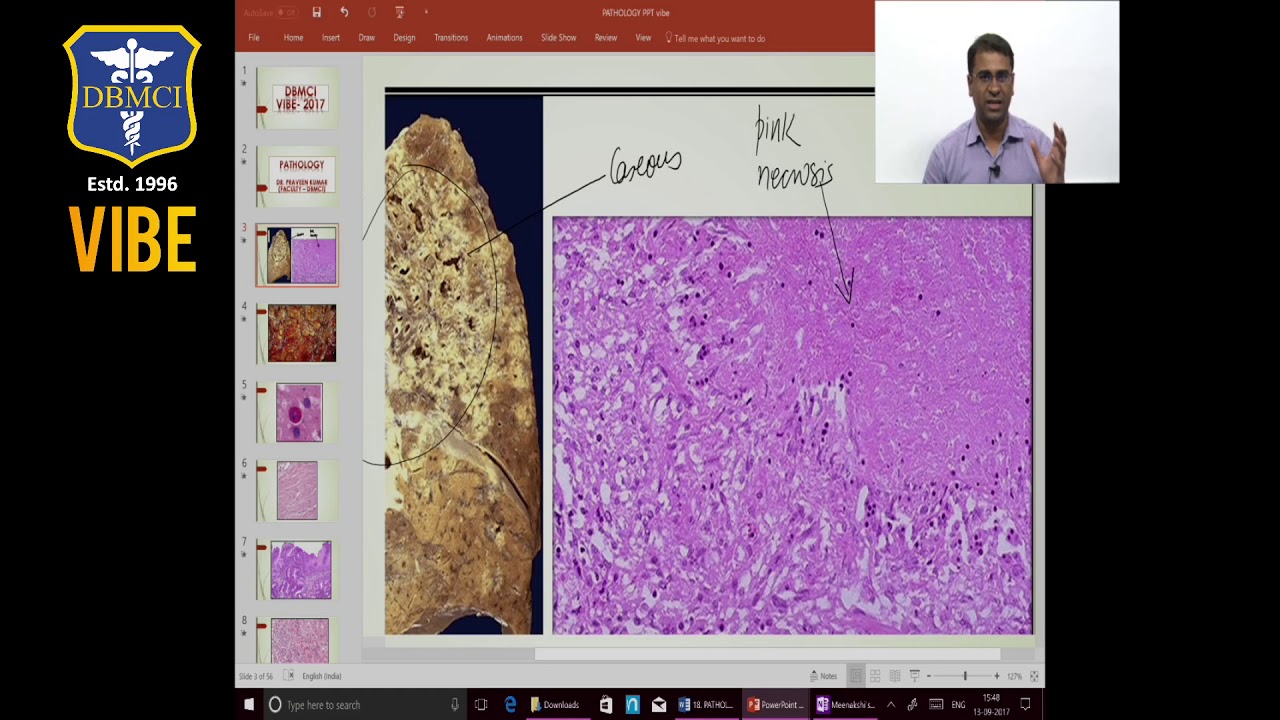
Task: Click the zoom slider handle
Action: (x=965, y=676)
